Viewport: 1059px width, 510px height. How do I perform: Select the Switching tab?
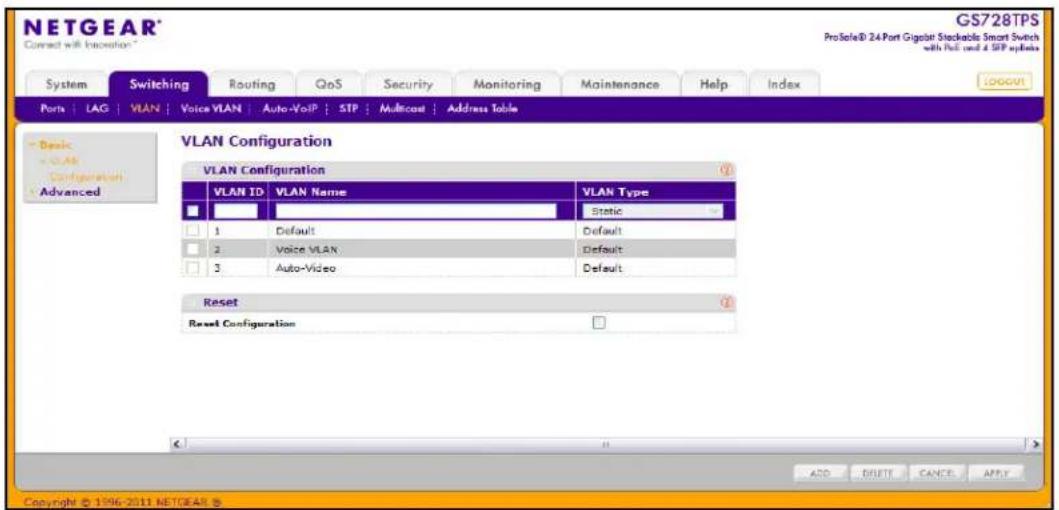159,85
